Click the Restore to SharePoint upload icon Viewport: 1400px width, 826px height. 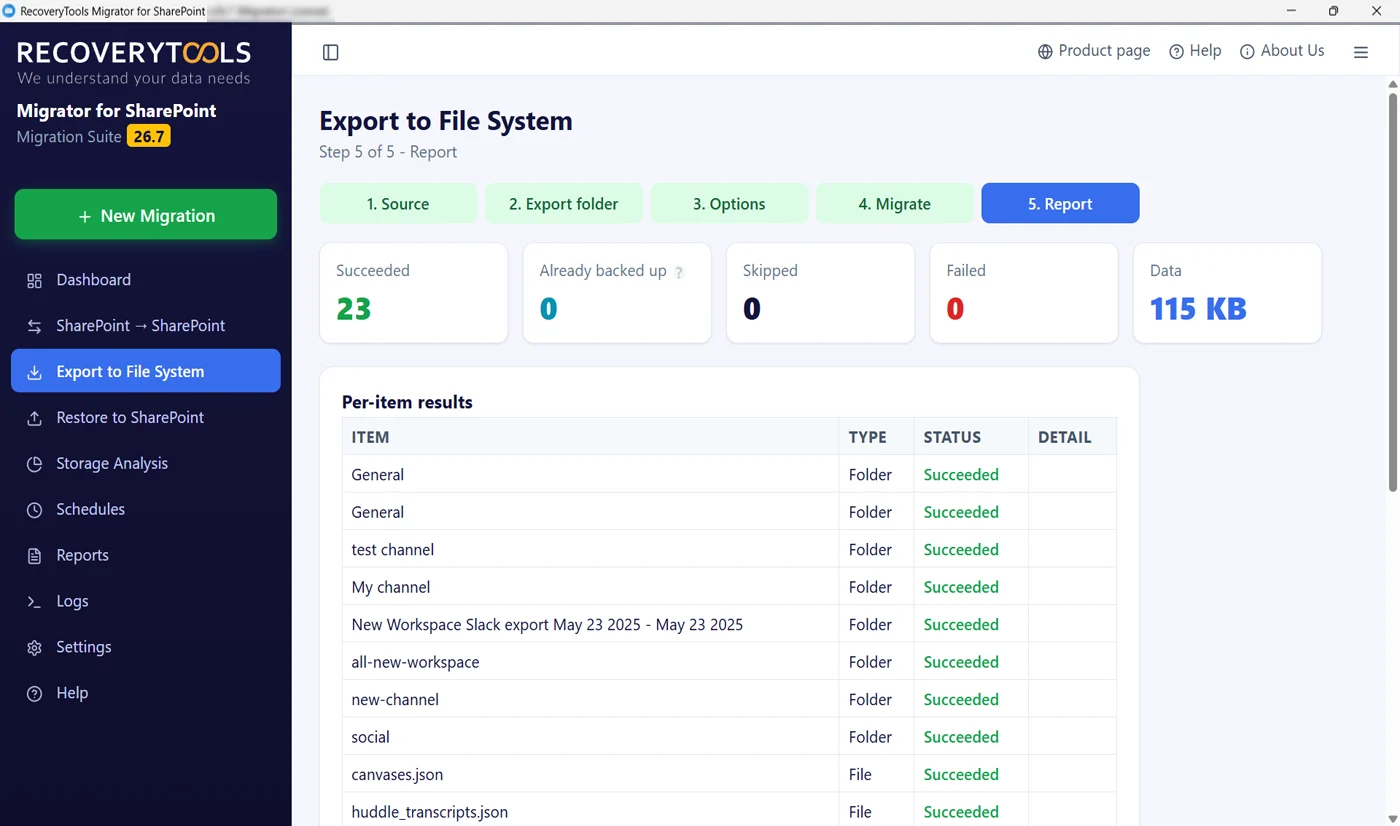pyautogui.click(x=34, y=419)
